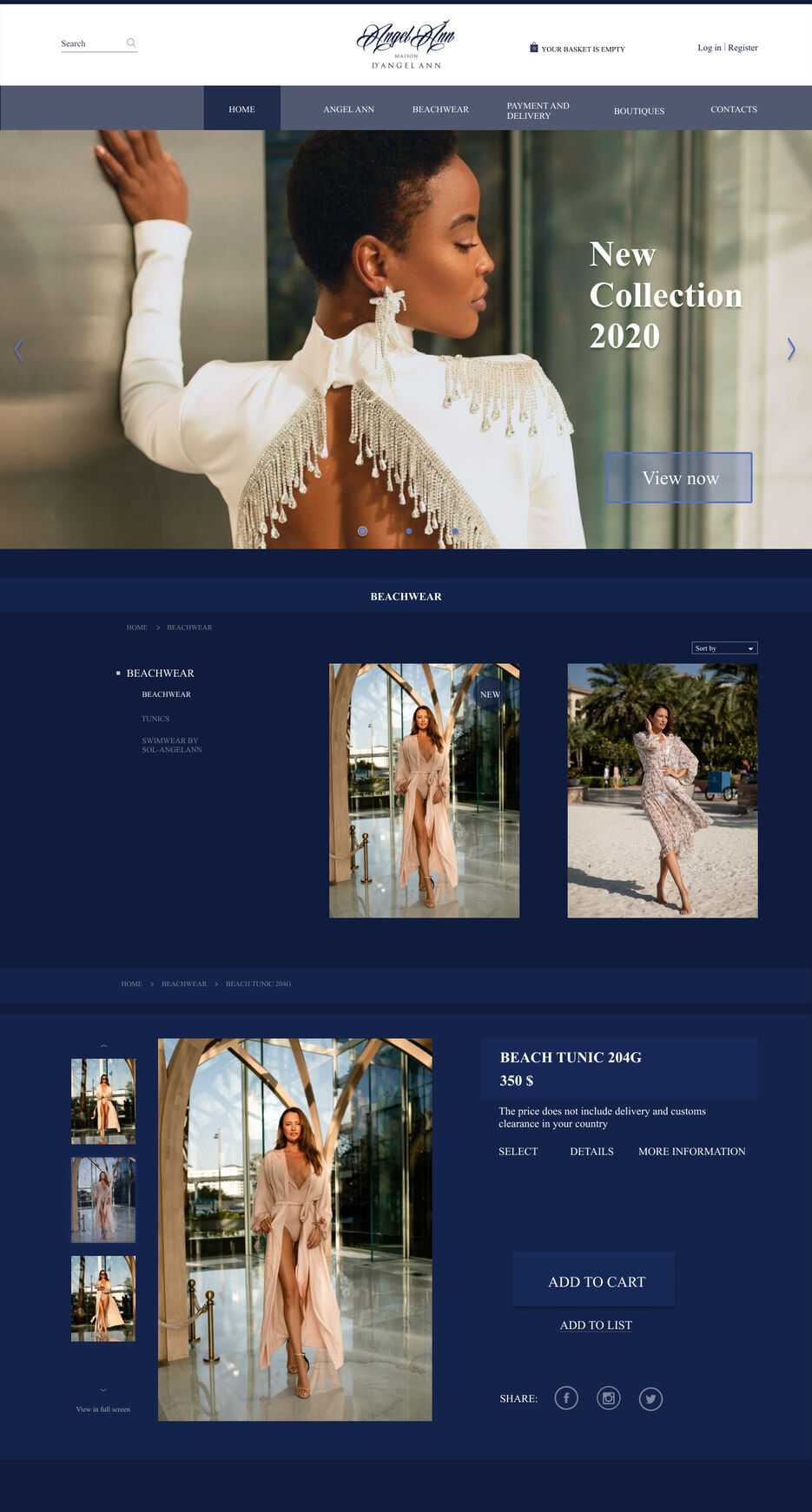Click the Angel Ann logo
Viewport: 812px width, 1512px height.
[406, 45]
